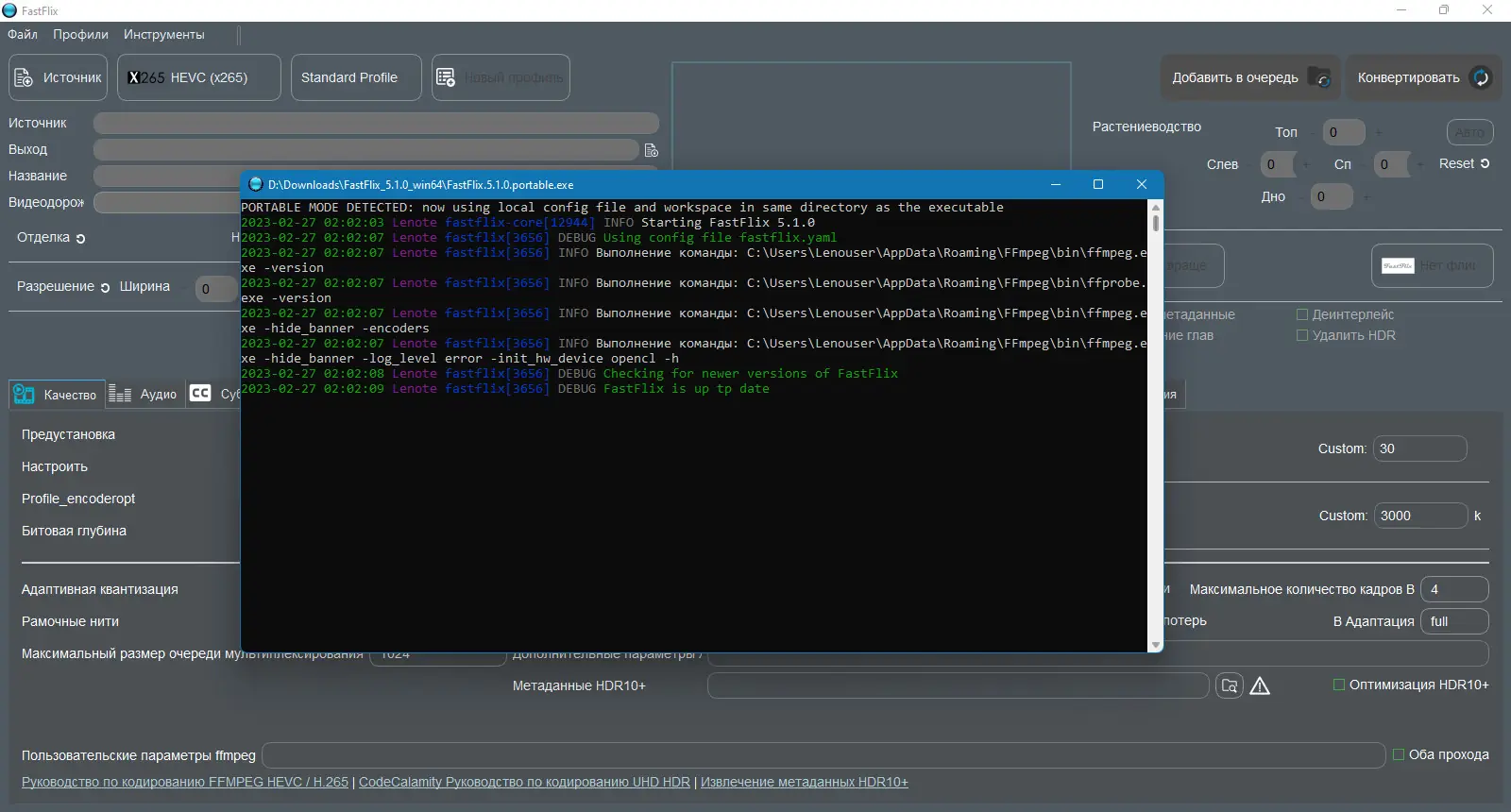Click the Аудио tab equalizer icon
Viewport: 1511px width, 812px height.
point(120,394)
